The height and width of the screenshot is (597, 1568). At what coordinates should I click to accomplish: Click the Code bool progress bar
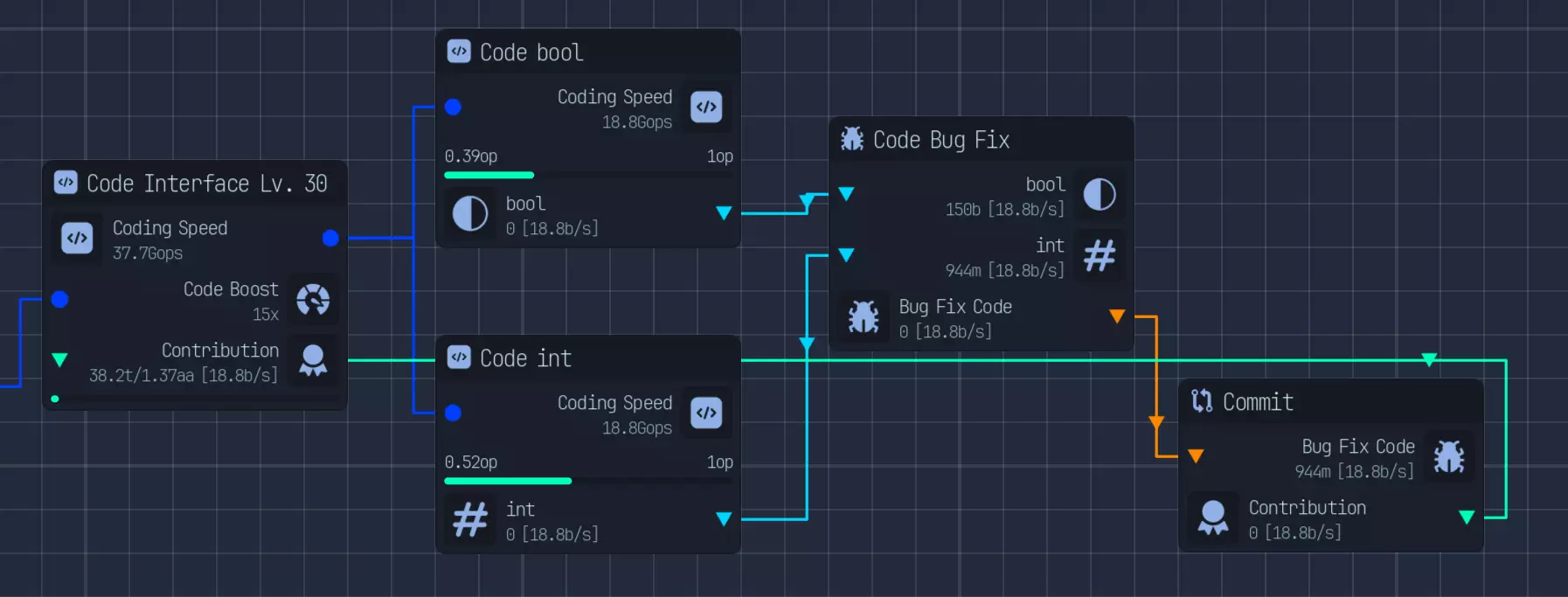[x=588, y=175]
